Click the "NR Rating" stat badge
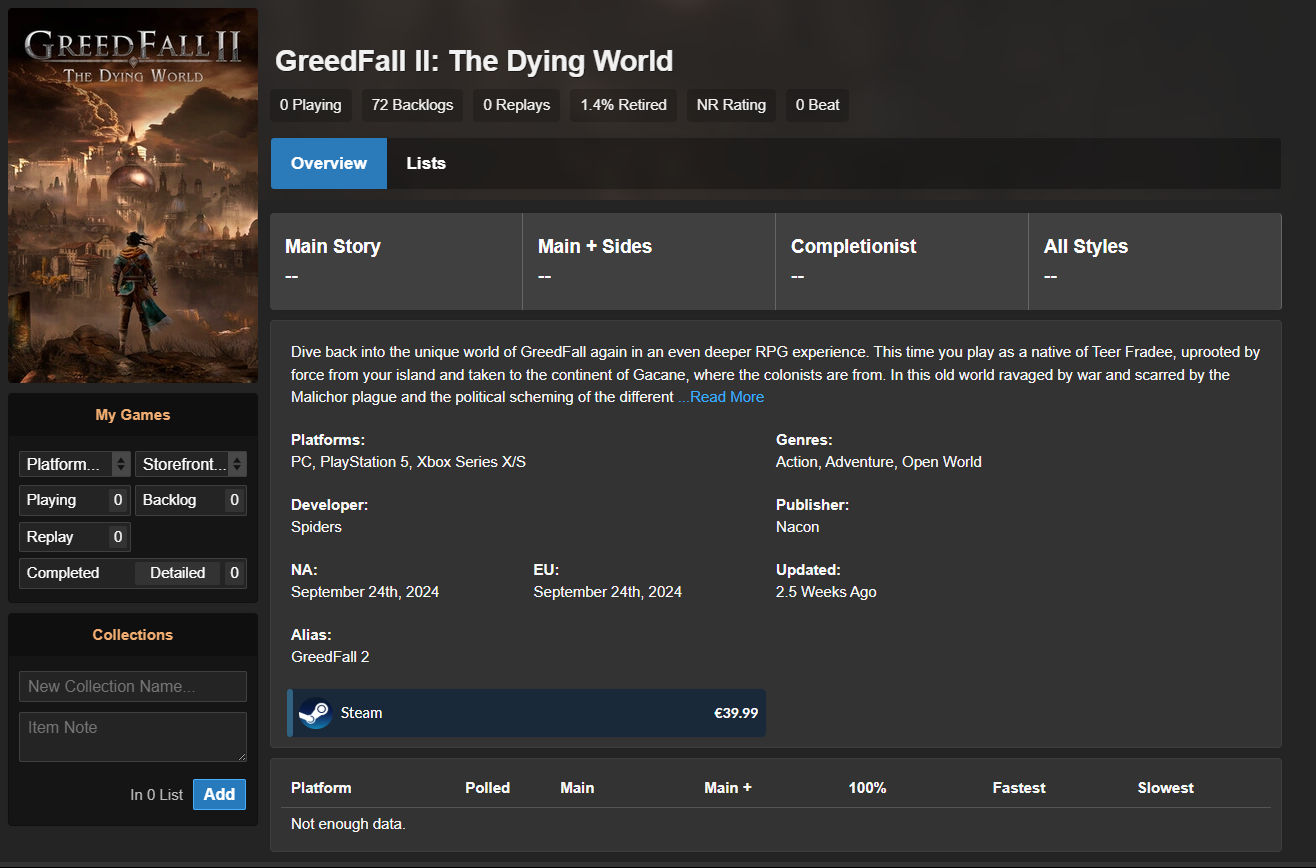The width and height of the screenshot is (1316, 868). pyautogui.click(x=731, y=105)
